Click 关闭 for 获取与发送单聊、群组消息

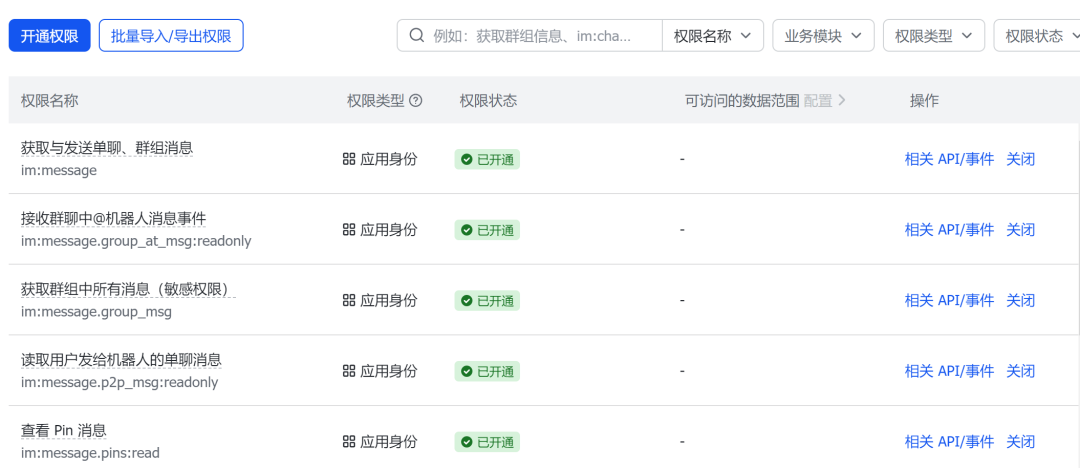(1020, 159)
